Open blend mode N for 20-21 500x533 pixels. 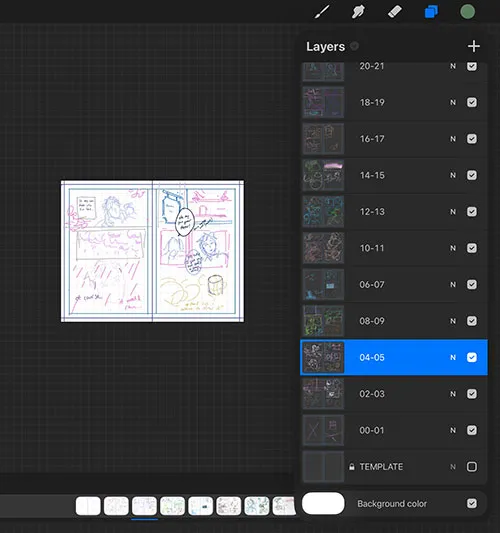point(453,66)
